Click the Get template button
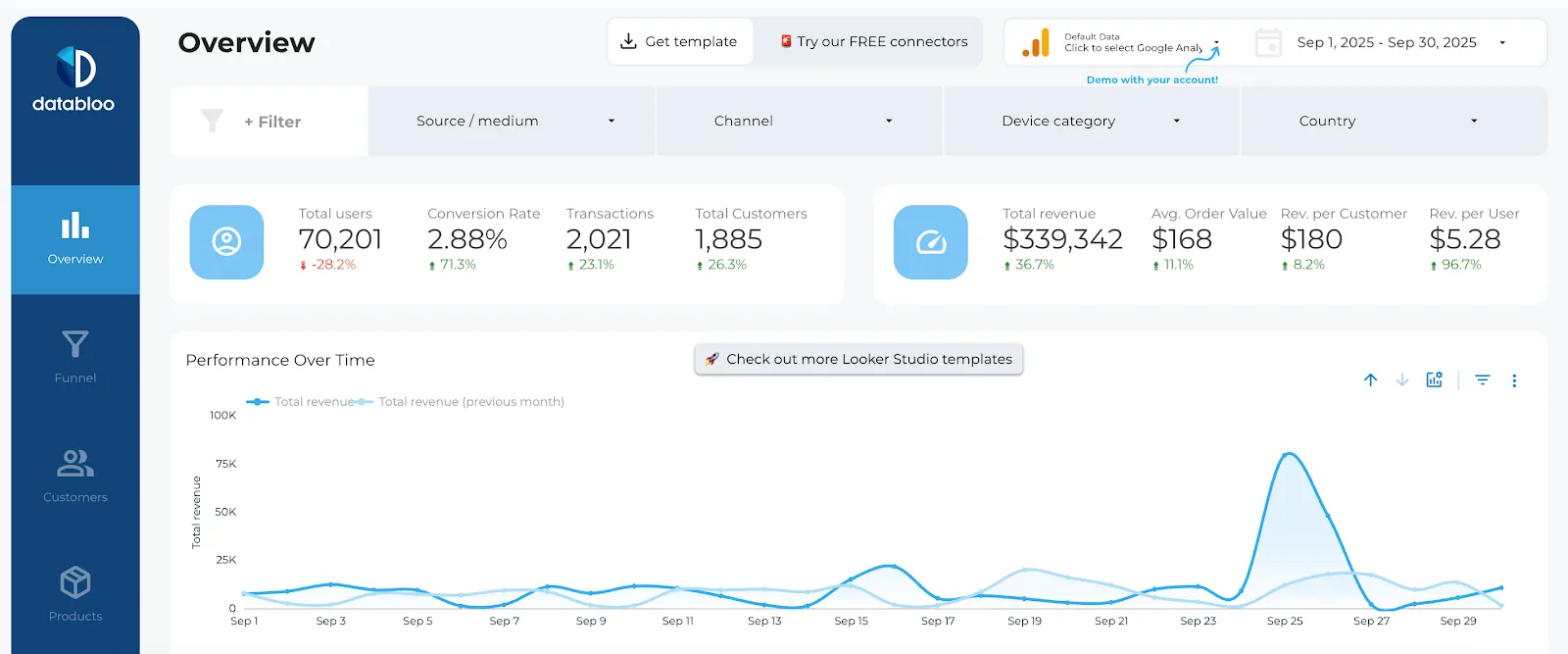Viewport: 1568px width, 654px height. point(680,41)
